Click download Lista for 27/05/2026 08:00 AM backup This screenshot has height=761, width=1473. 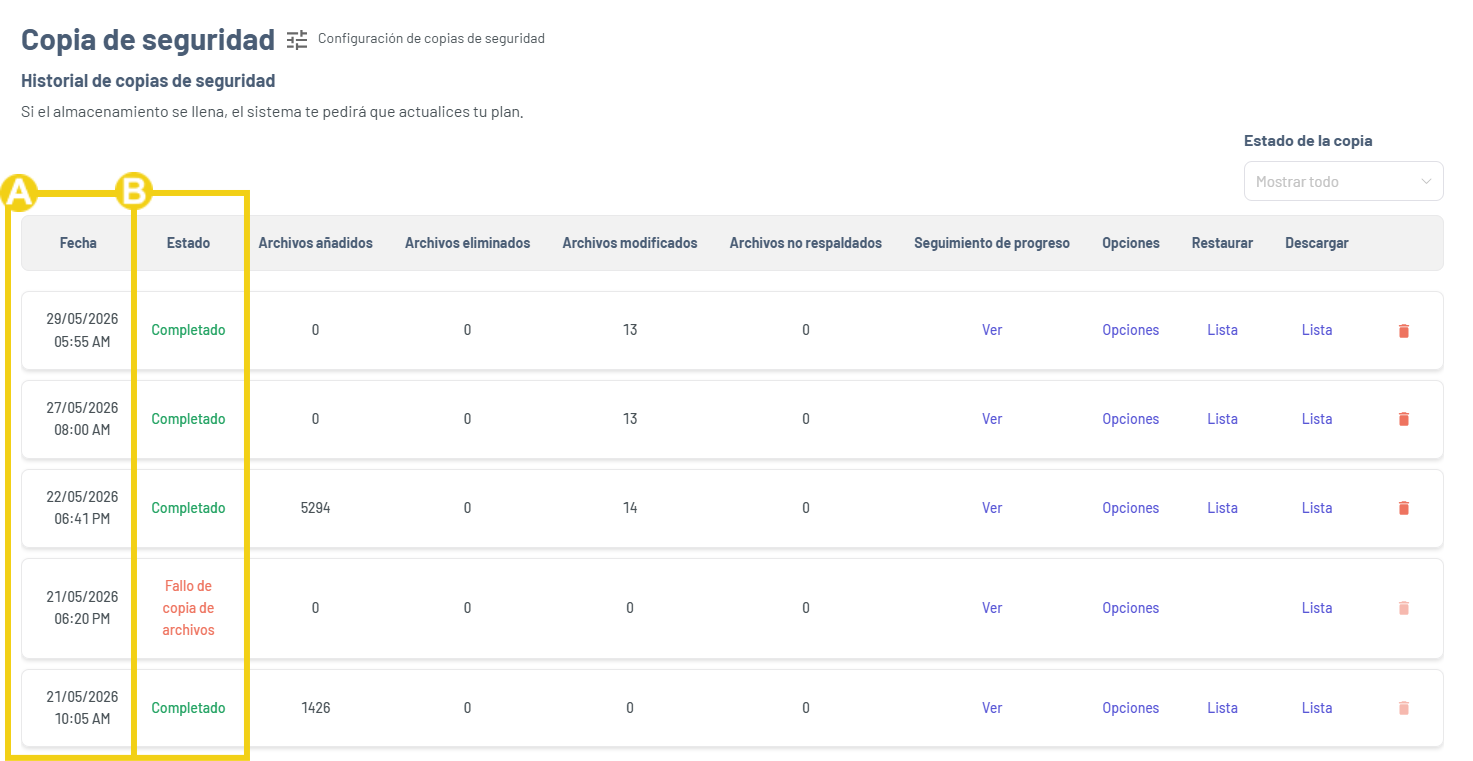[1317, 419]
